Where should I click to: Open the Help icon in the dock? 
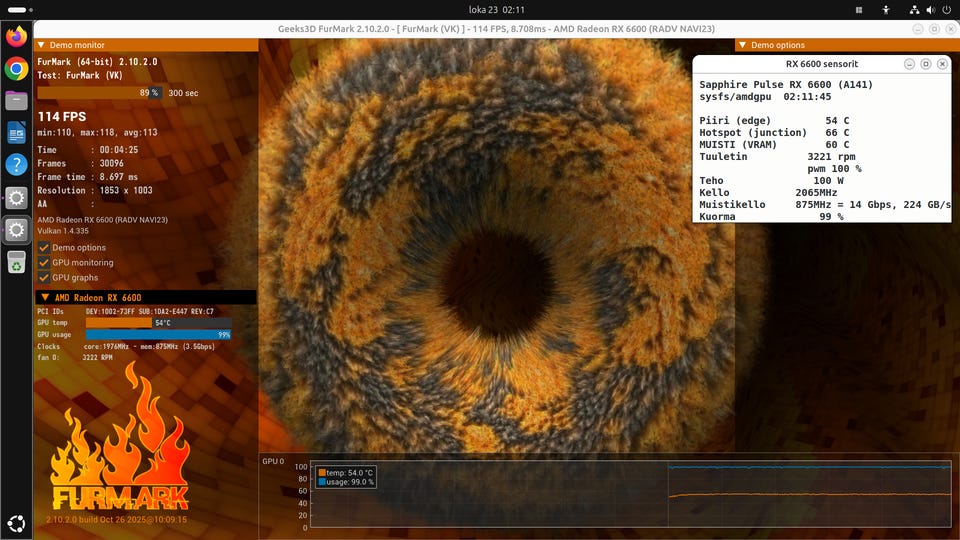tap(17, 165)
